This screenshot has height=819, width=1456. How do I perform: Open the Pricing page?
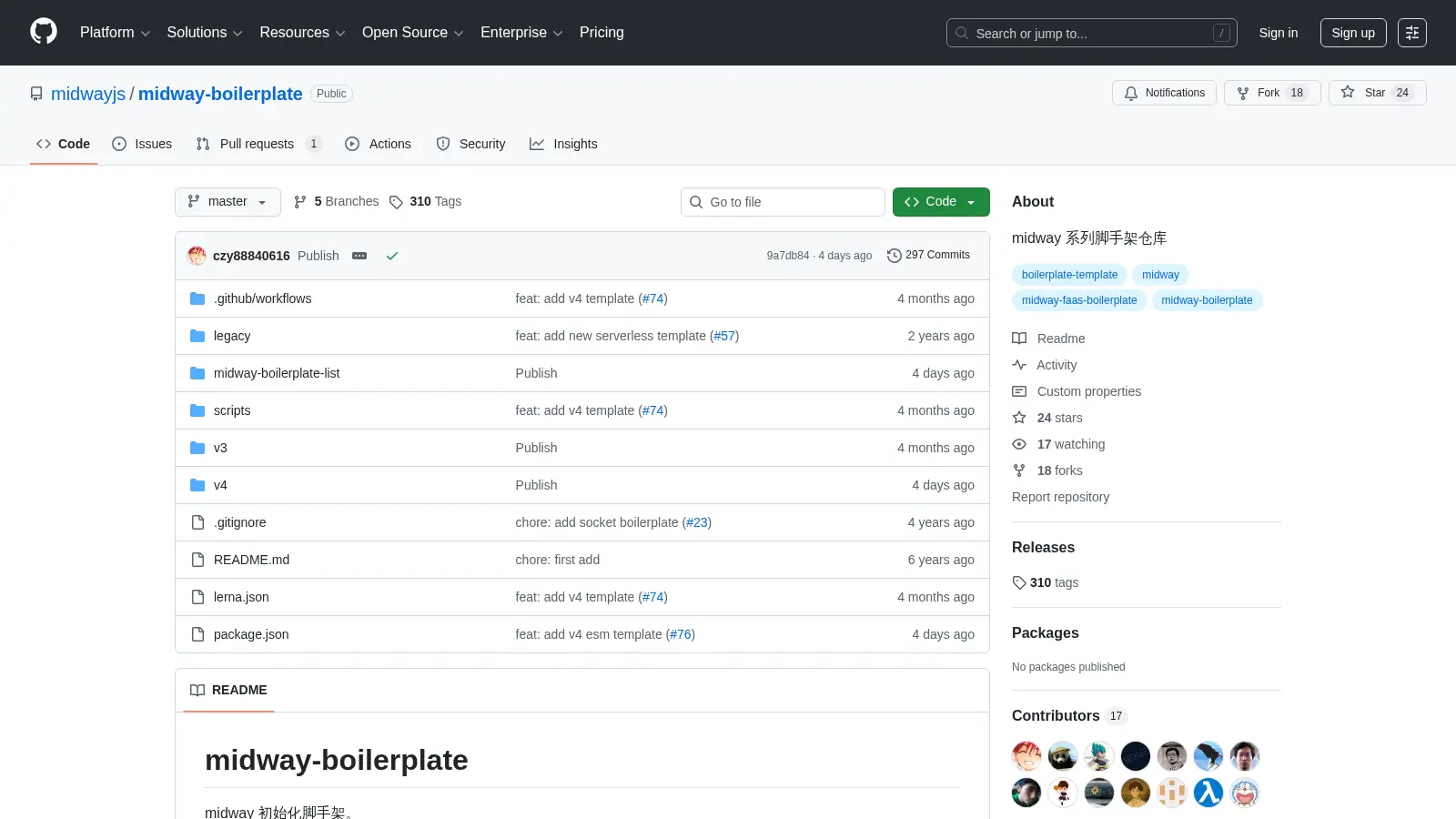pos(602,33)
